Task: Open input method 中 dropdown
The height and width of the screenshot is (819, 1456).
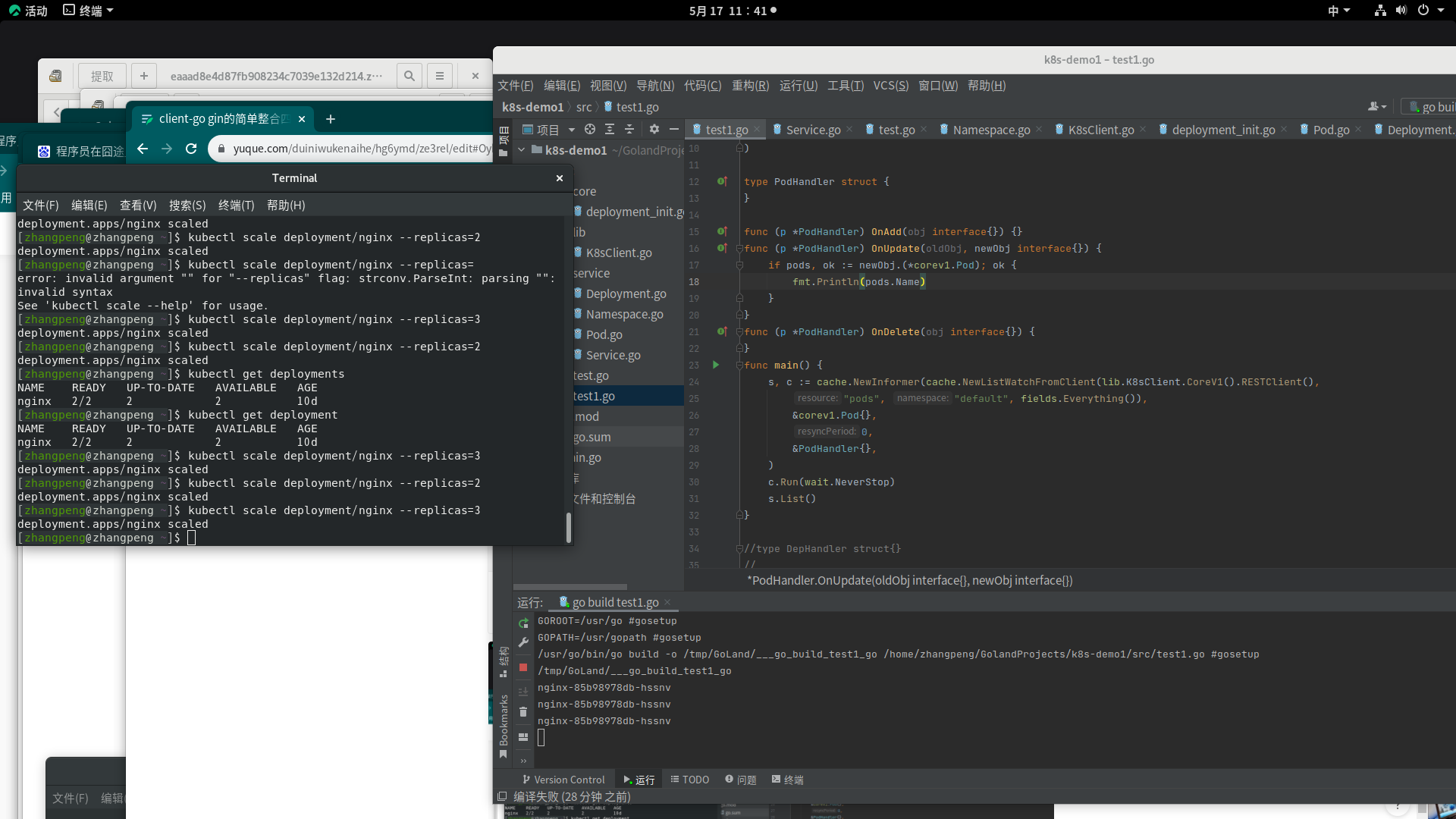Action: click(x=1339, y=11)
